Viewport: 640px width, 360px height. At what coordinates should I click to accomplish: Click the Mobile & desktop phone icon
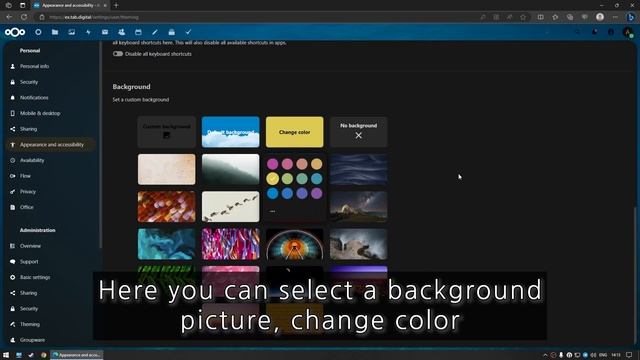click(13, 113)
